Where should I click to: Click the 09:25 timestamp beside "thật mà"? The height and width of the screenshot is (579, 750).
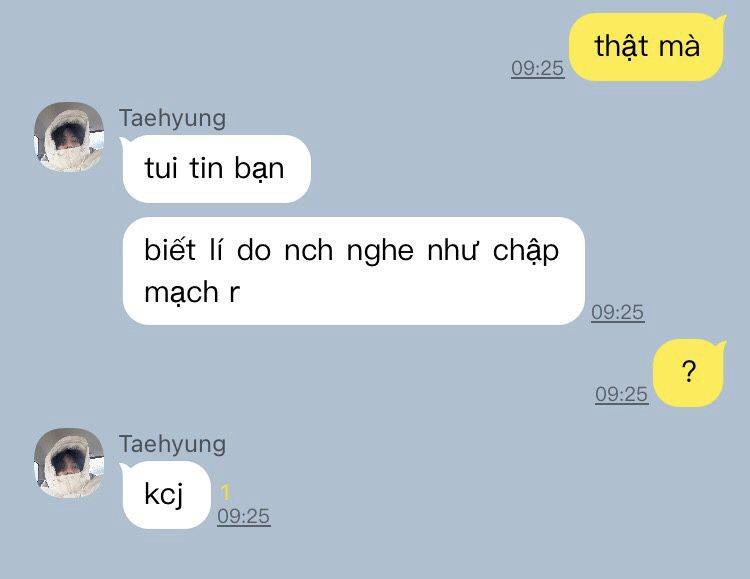538,68
